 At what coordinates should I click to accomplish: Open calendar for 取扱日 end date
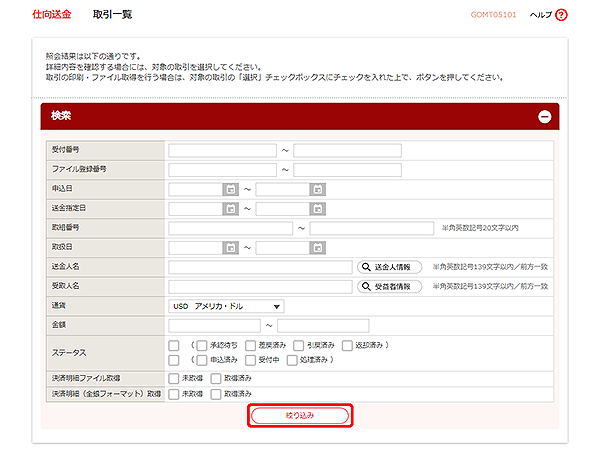pos(318,248)
